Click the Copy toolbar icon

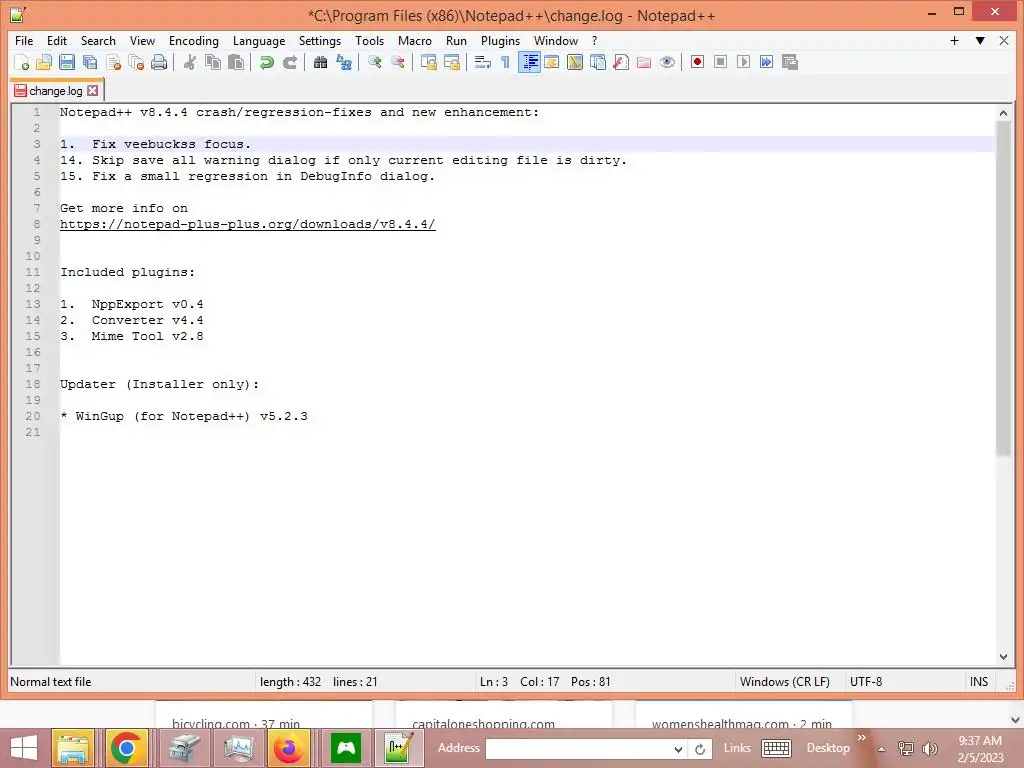(213, 62)
